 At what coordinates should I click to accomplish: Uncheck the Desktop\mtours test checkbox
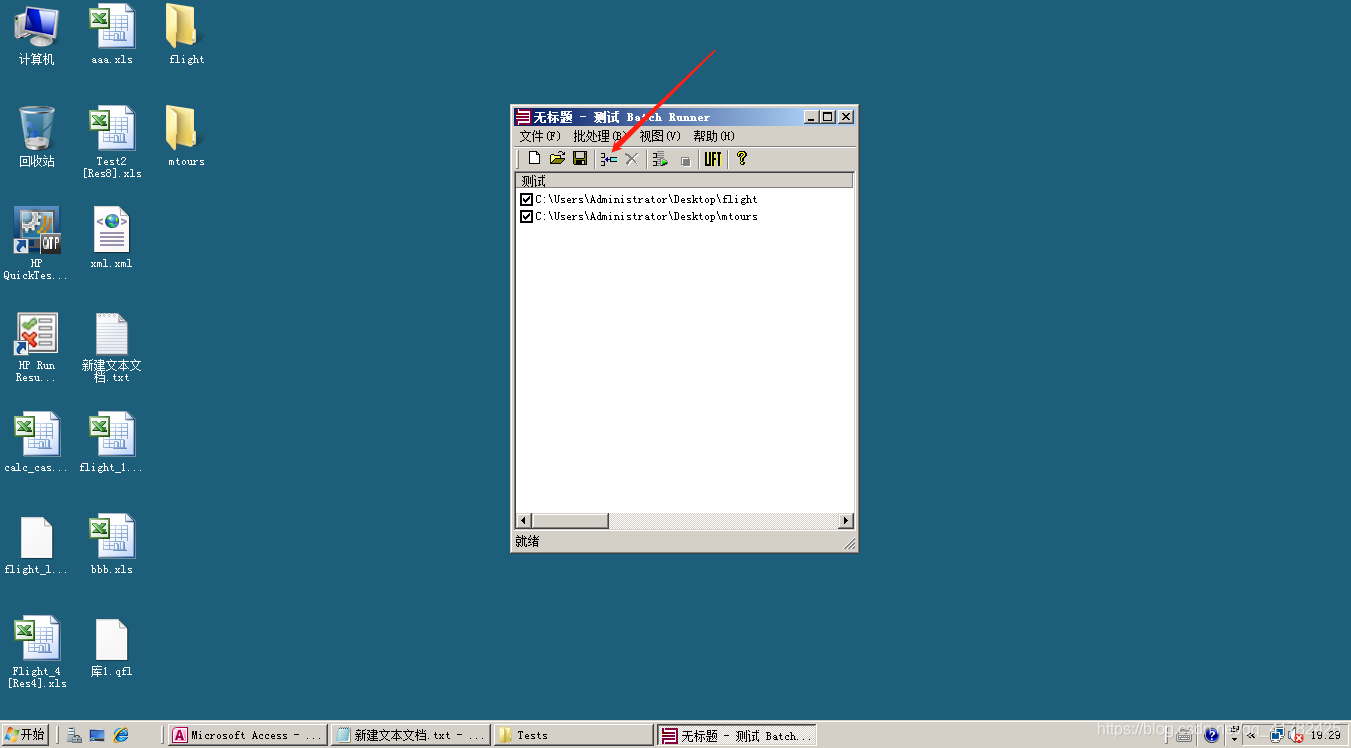(526, 216)
